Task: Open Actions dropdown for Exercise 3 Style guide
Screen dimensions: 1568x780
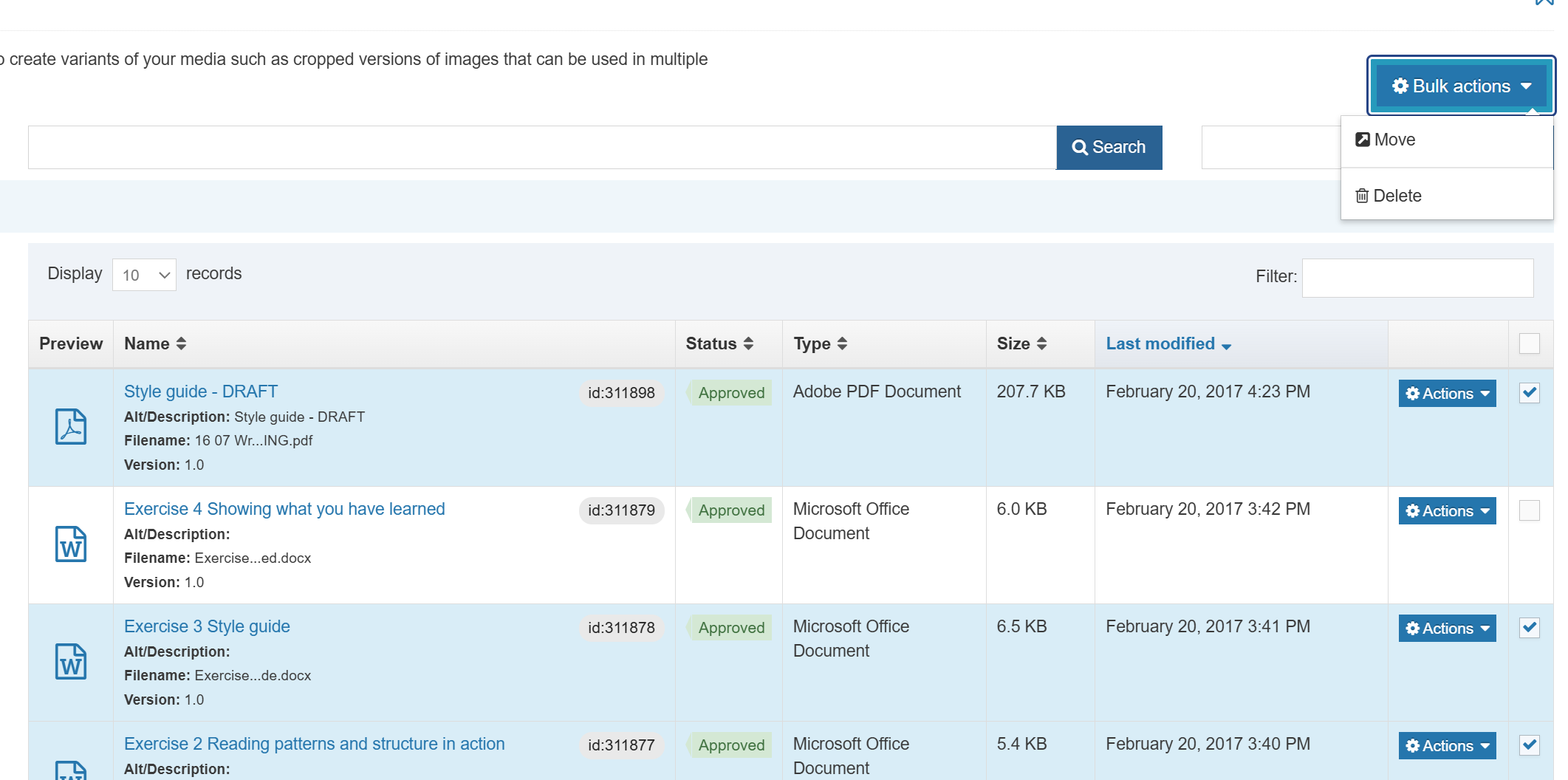Action: [1447, 629]
